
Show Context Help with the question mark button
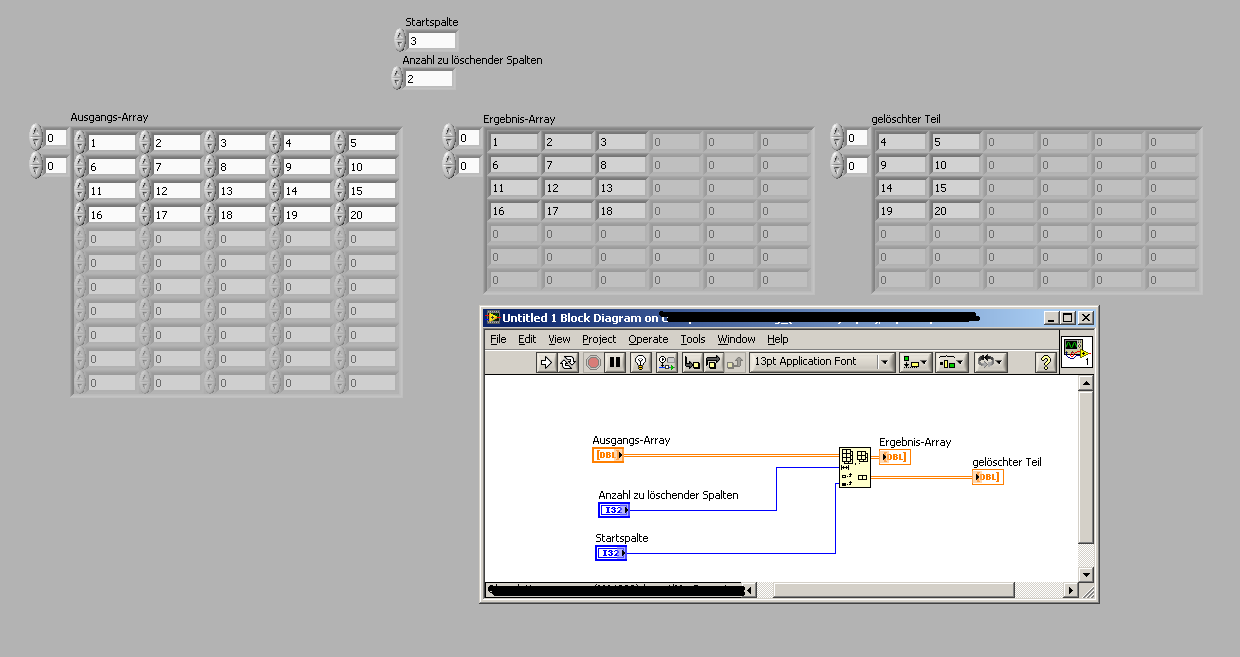tap(1046, 362)
